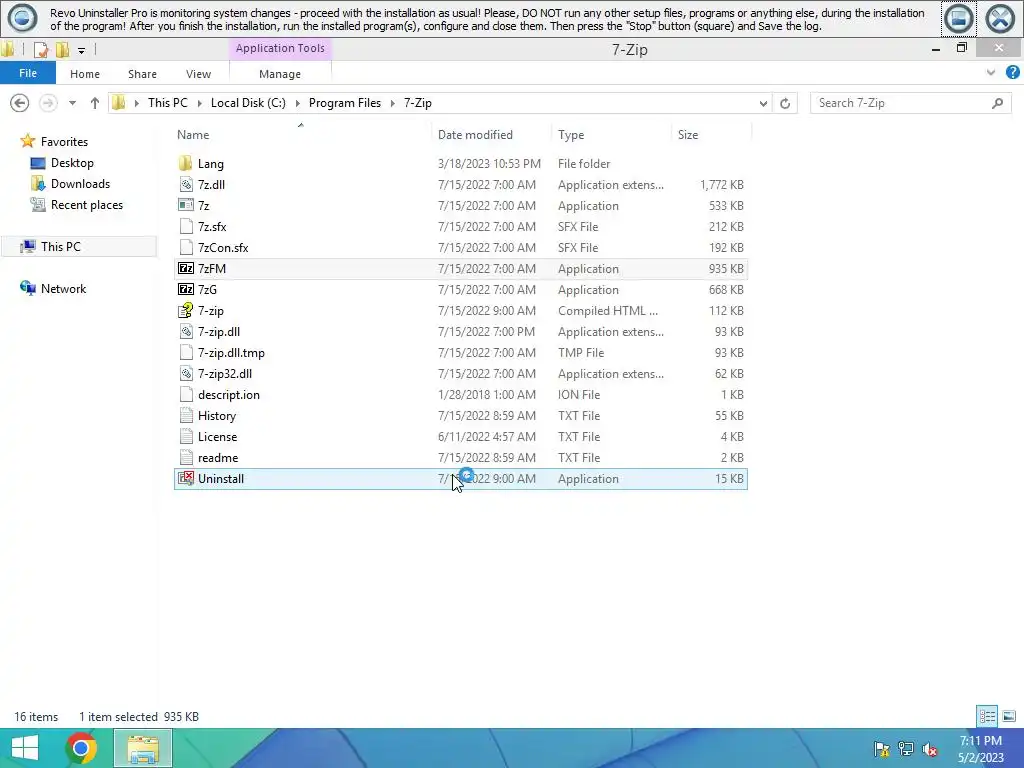Viewport: 1024px width, 768px height.
Task: Switch to large icons view layout
Action: [1009, 716]
